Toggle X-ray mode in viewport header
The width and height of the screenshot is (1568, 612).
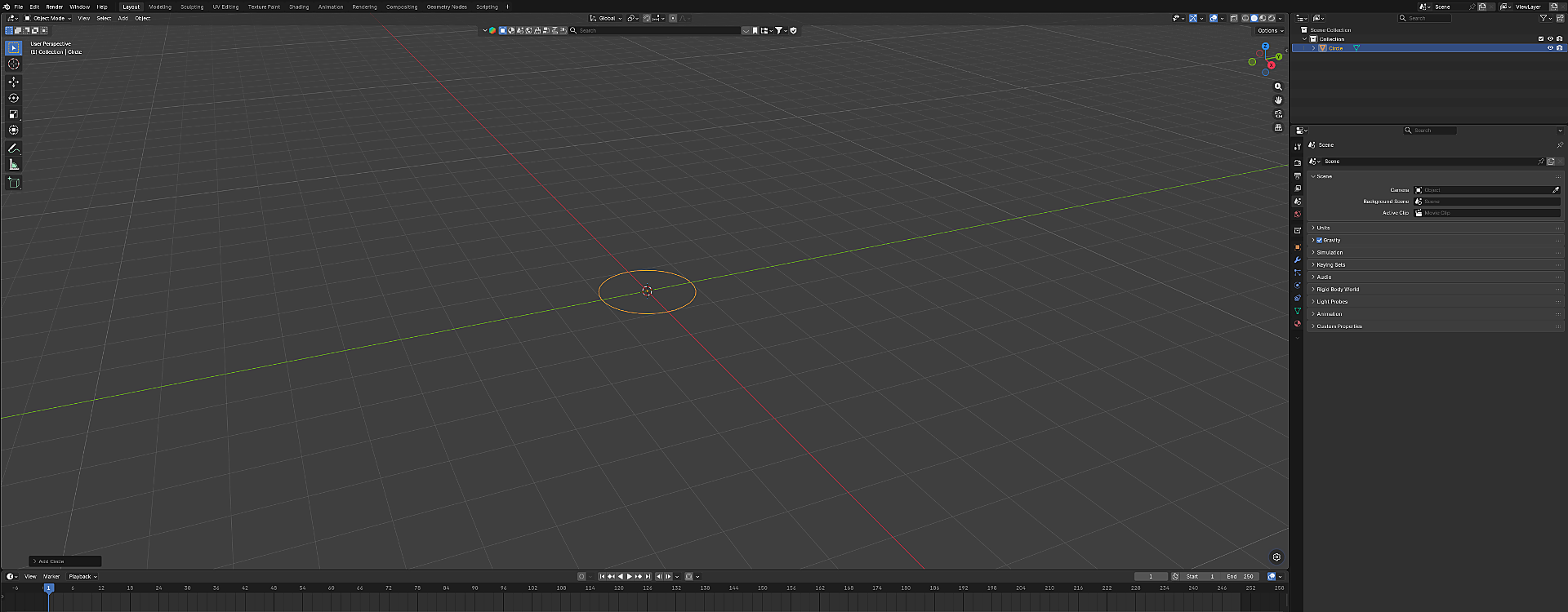[1234, 18]
